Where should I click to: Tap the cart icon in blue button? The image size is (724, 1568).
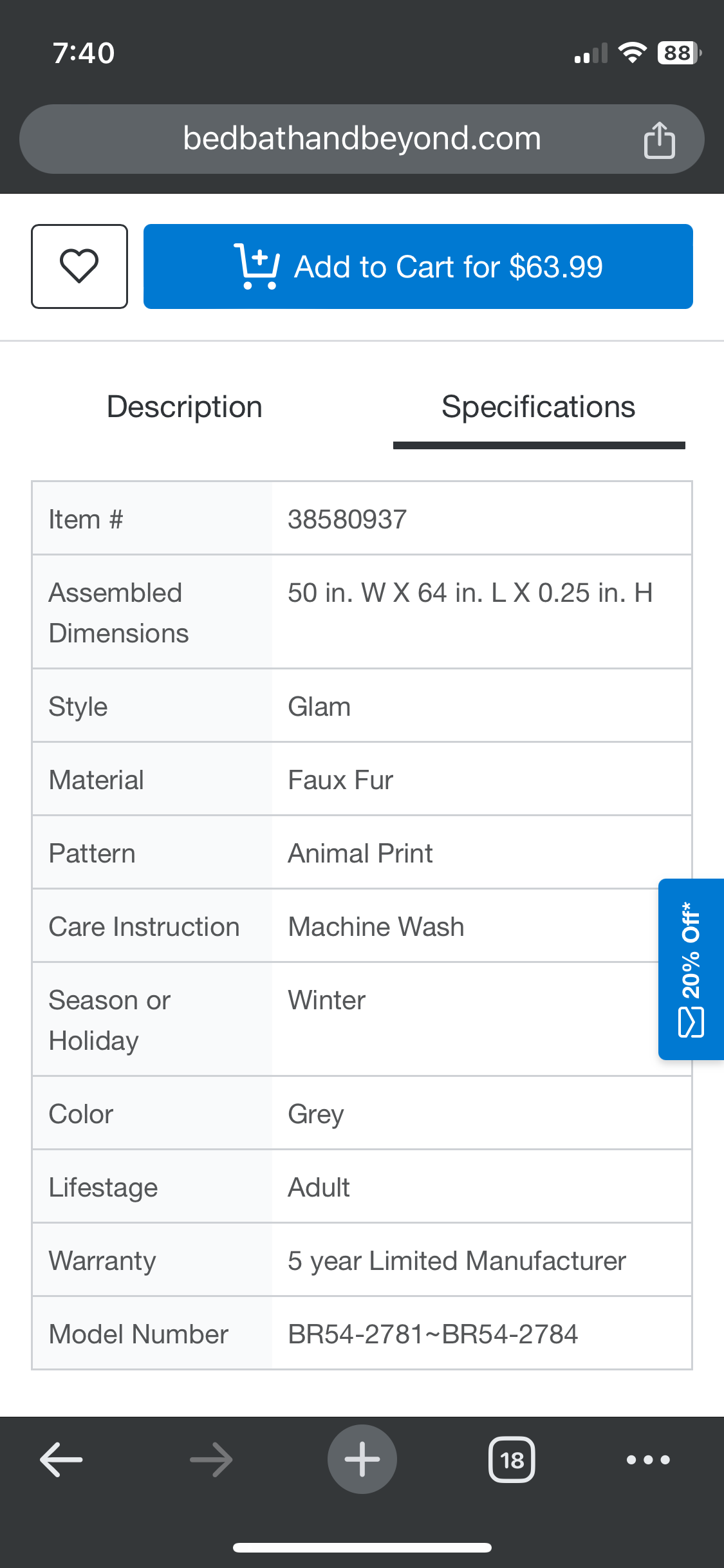pyautogui.click(x=257, y=266)
